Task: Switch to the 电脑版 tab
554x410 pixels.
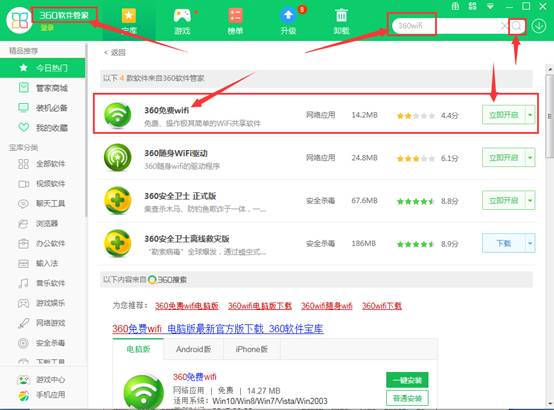Action: [x=138, y=349]
